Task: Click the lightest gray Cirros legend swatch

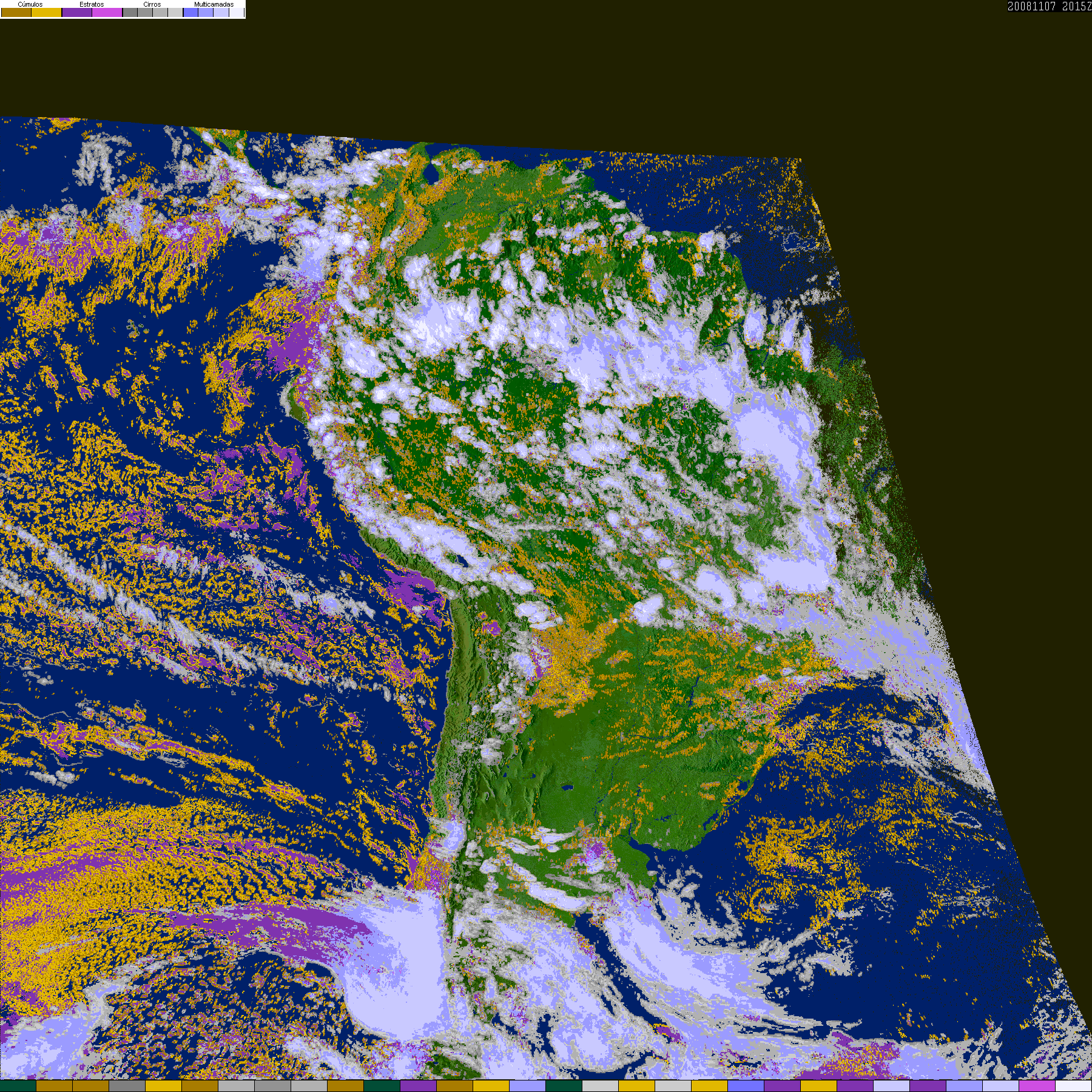Action: [175, 12]
